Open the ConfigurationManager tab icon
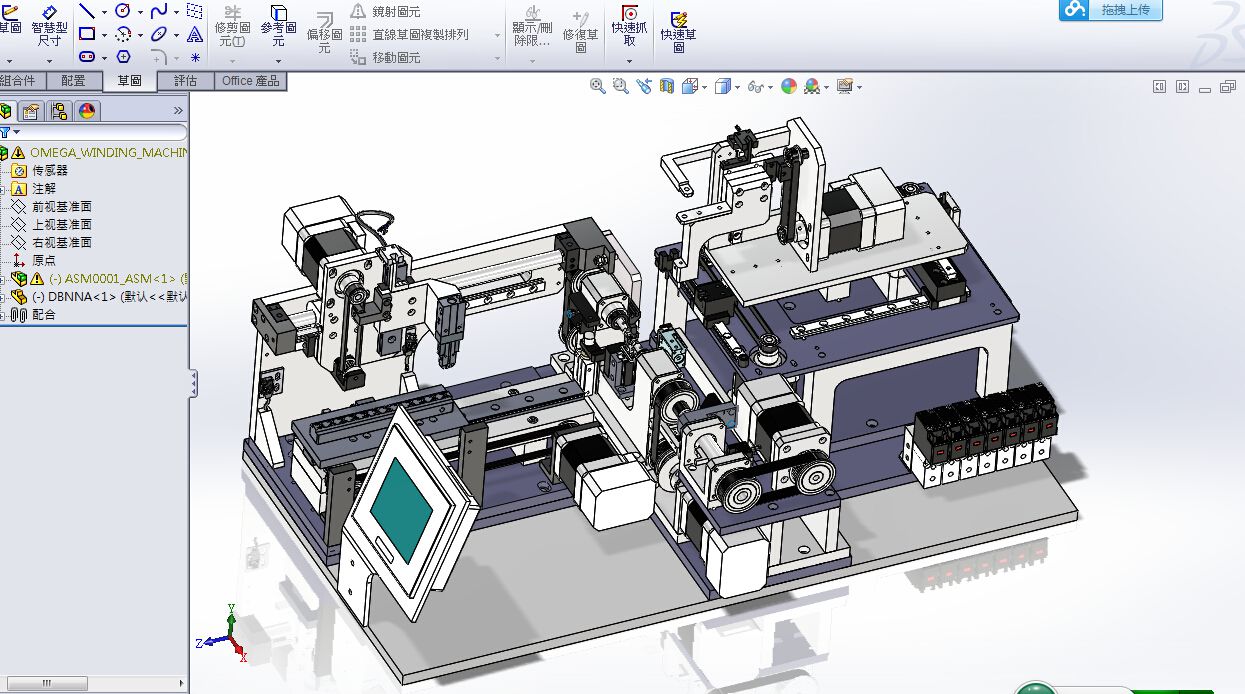The width and height of the screenshot is (1245, 694). pyautogui.click(x=59, y=111)
